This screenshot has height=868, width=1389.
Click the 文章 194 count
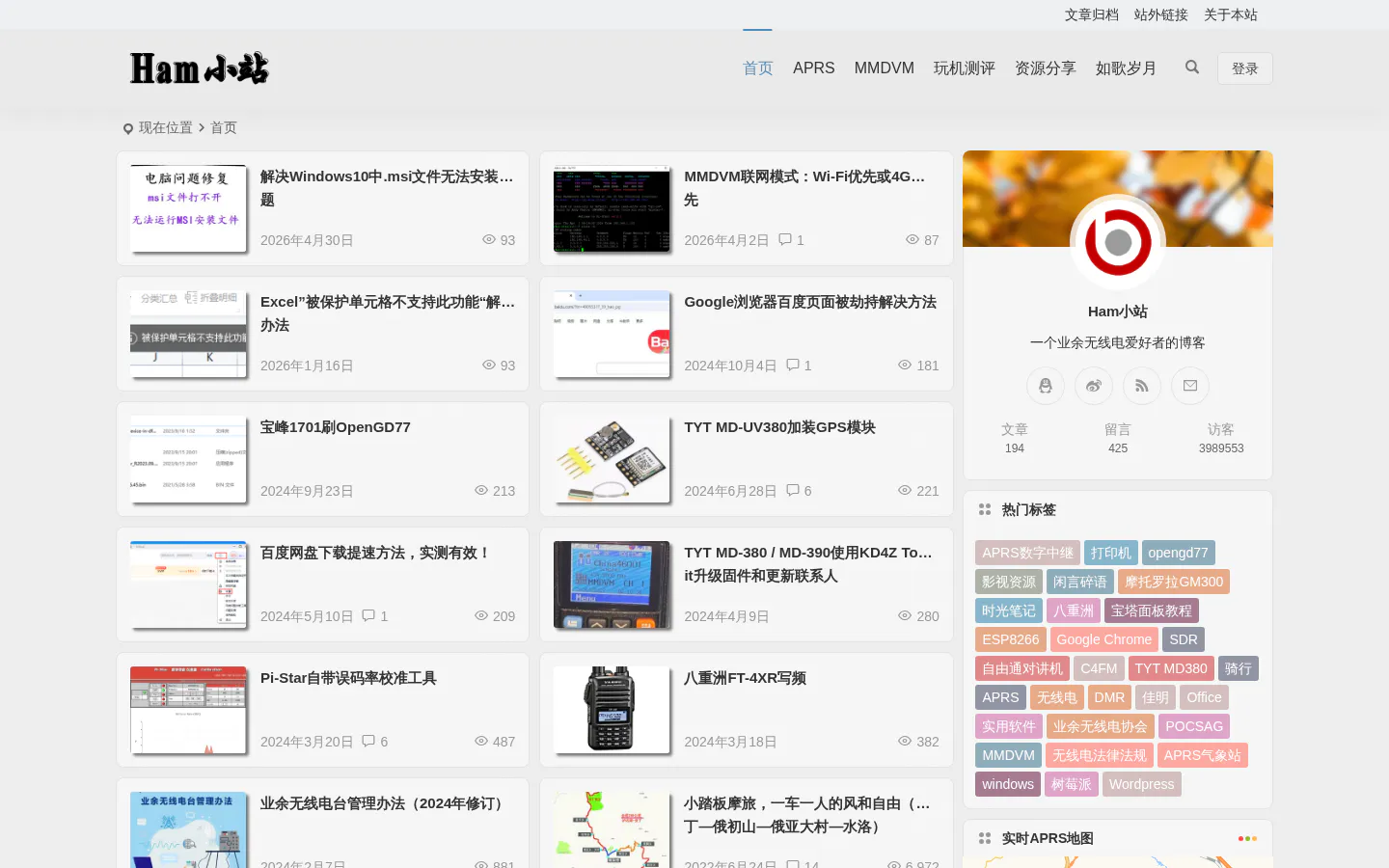[x=1015, y=438]
